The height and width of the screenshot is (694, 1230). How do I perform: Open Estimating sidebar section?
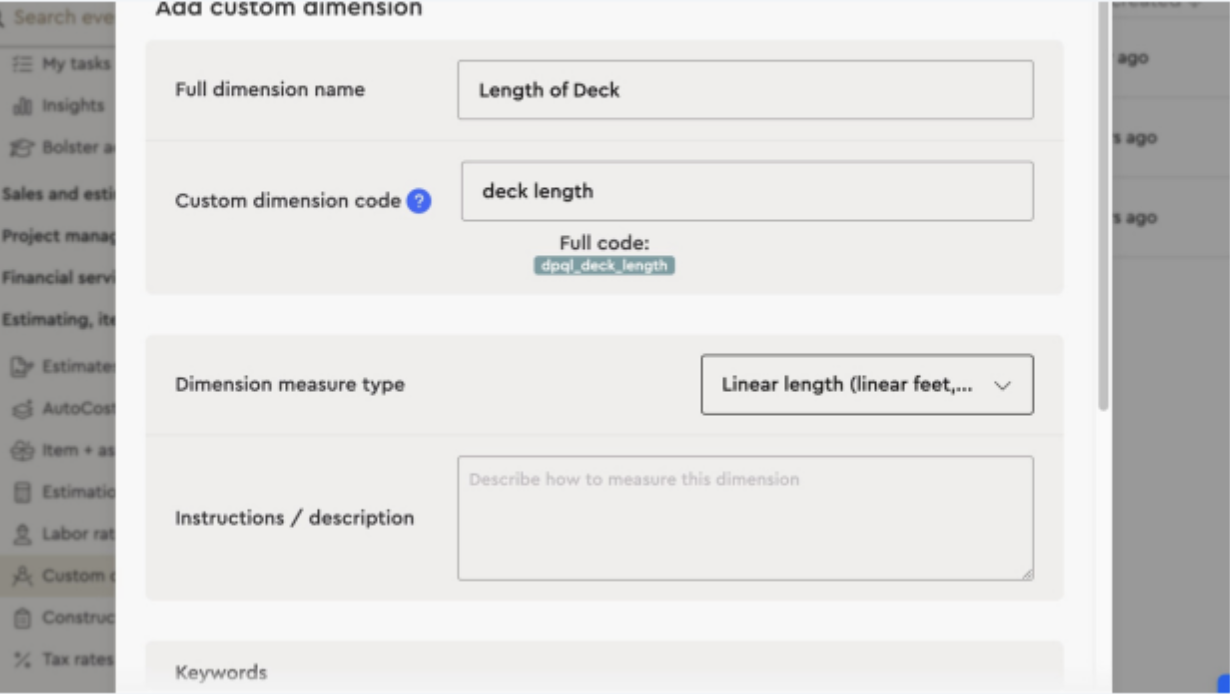58,320
